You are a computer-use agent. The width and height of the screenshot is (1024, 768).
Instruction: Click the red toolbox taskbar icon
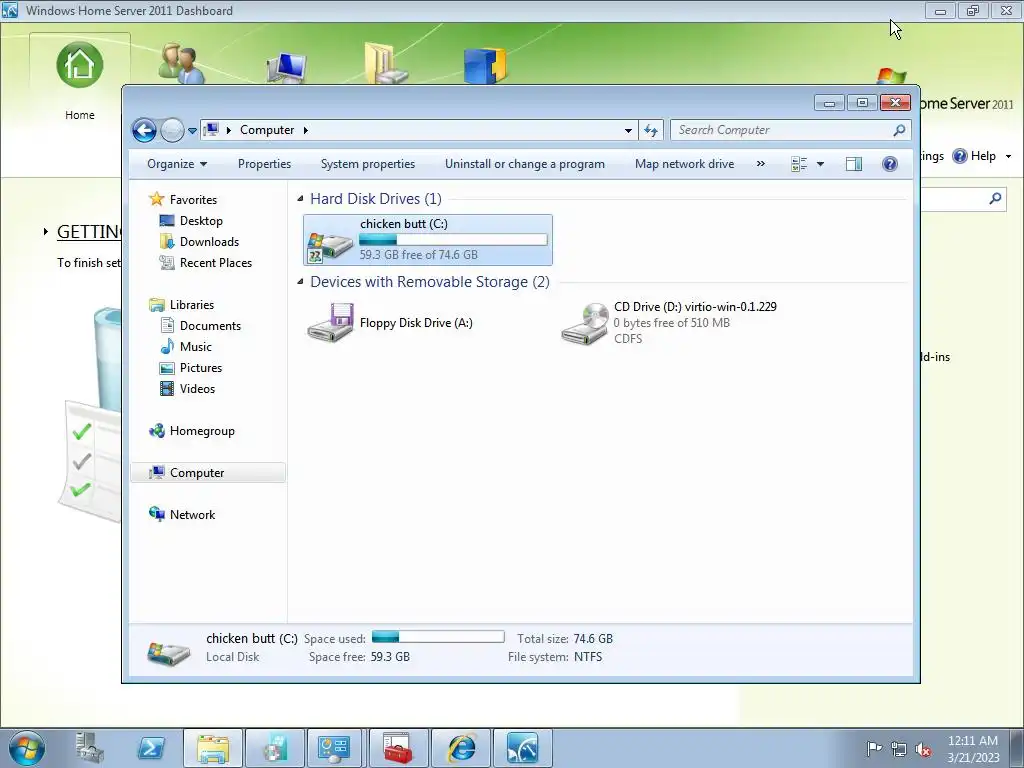pyautogui.click(x=398, y=748)
